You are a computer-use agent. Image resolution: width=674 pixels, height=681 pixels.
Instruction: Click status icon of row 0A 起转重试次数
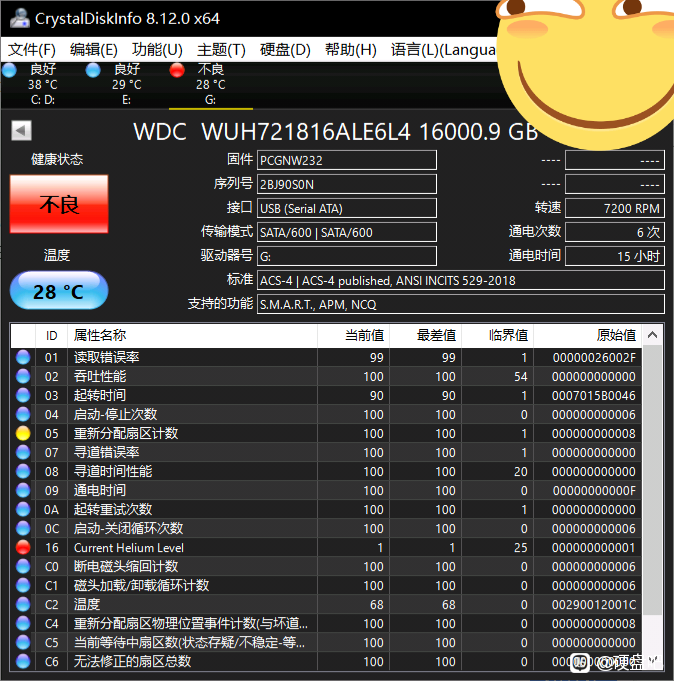tap(23, 509)
